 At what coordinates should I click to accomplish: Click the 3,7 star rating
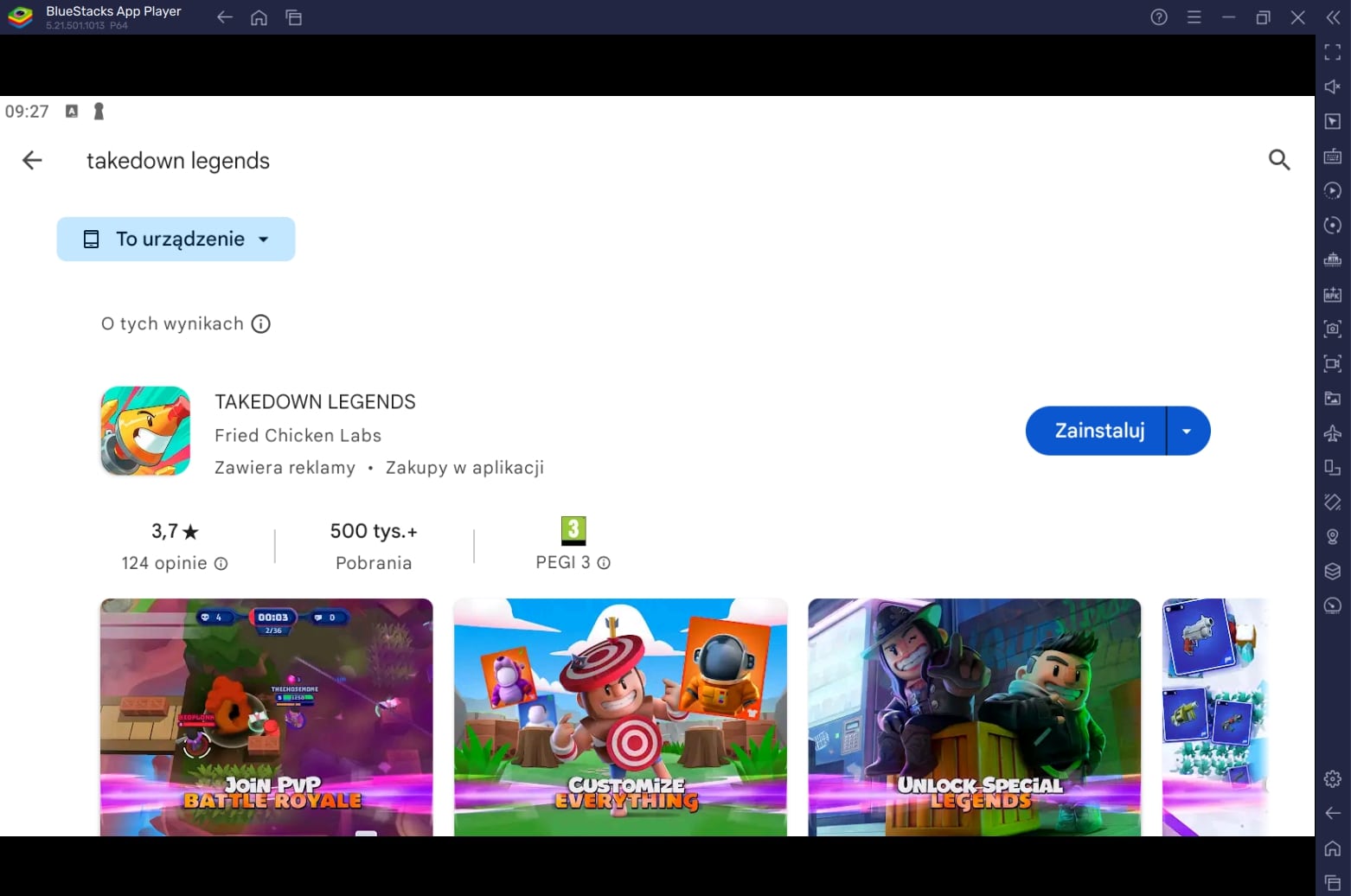coord(175,531)
